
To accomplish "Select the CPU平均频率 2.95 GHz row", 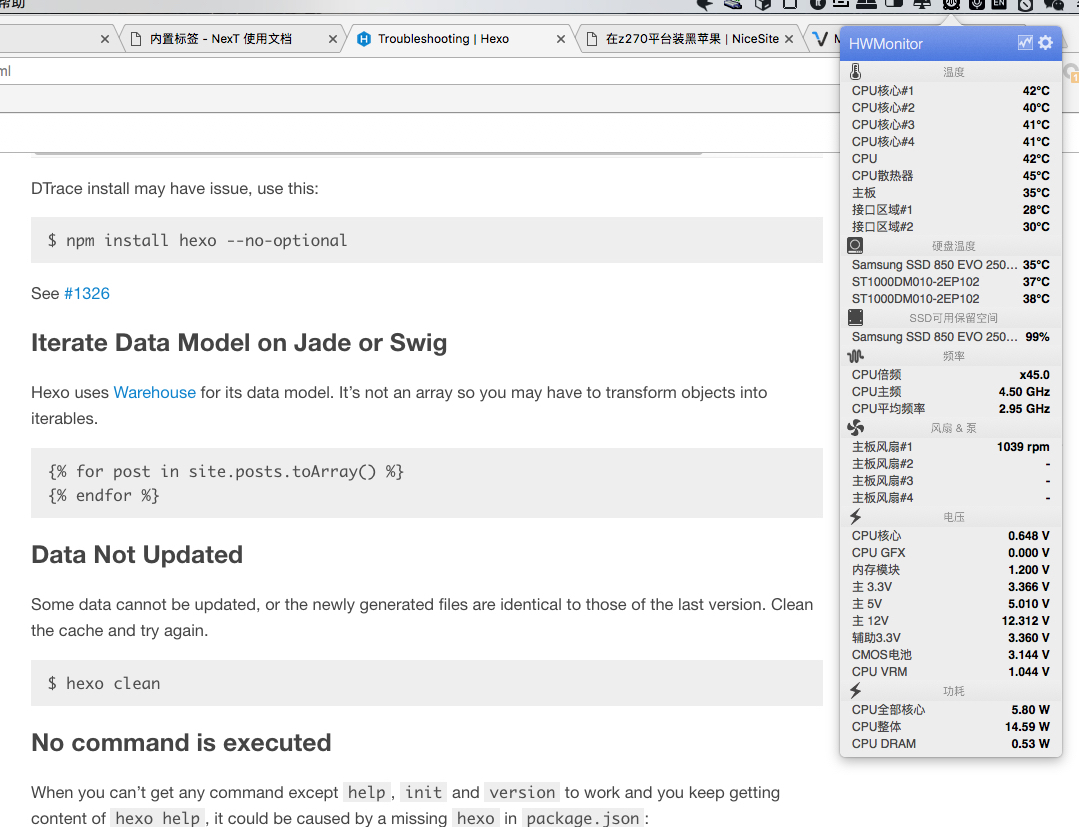I will [950, 409].
